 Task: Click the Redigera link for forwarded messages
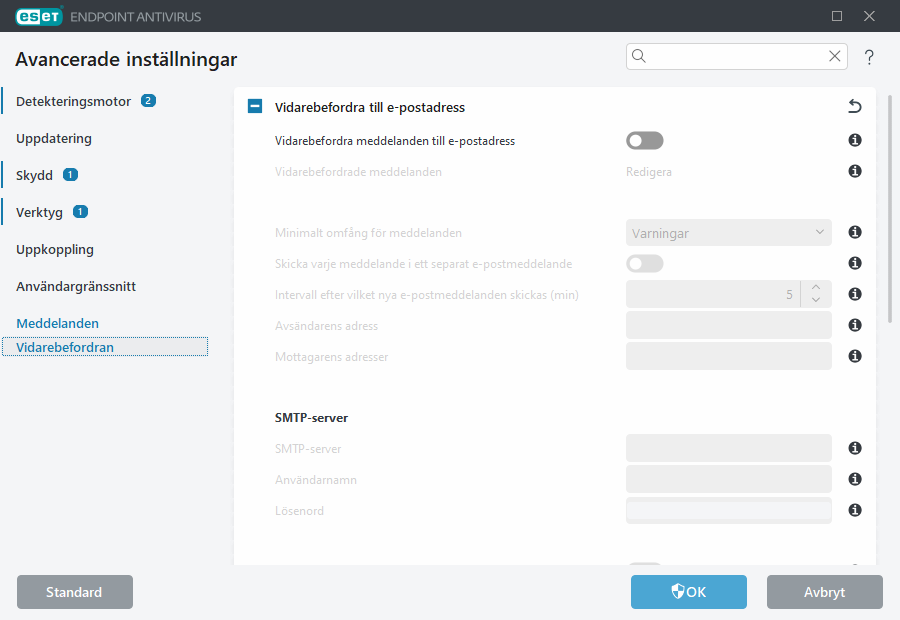tap(649, 171)
